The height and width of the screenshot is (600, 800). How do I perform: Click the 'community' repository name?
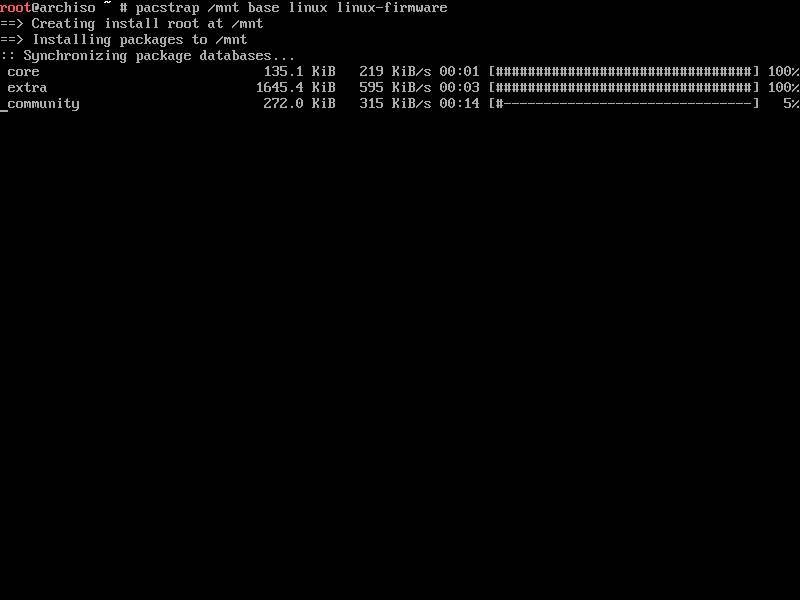click(x=43, y=104)
